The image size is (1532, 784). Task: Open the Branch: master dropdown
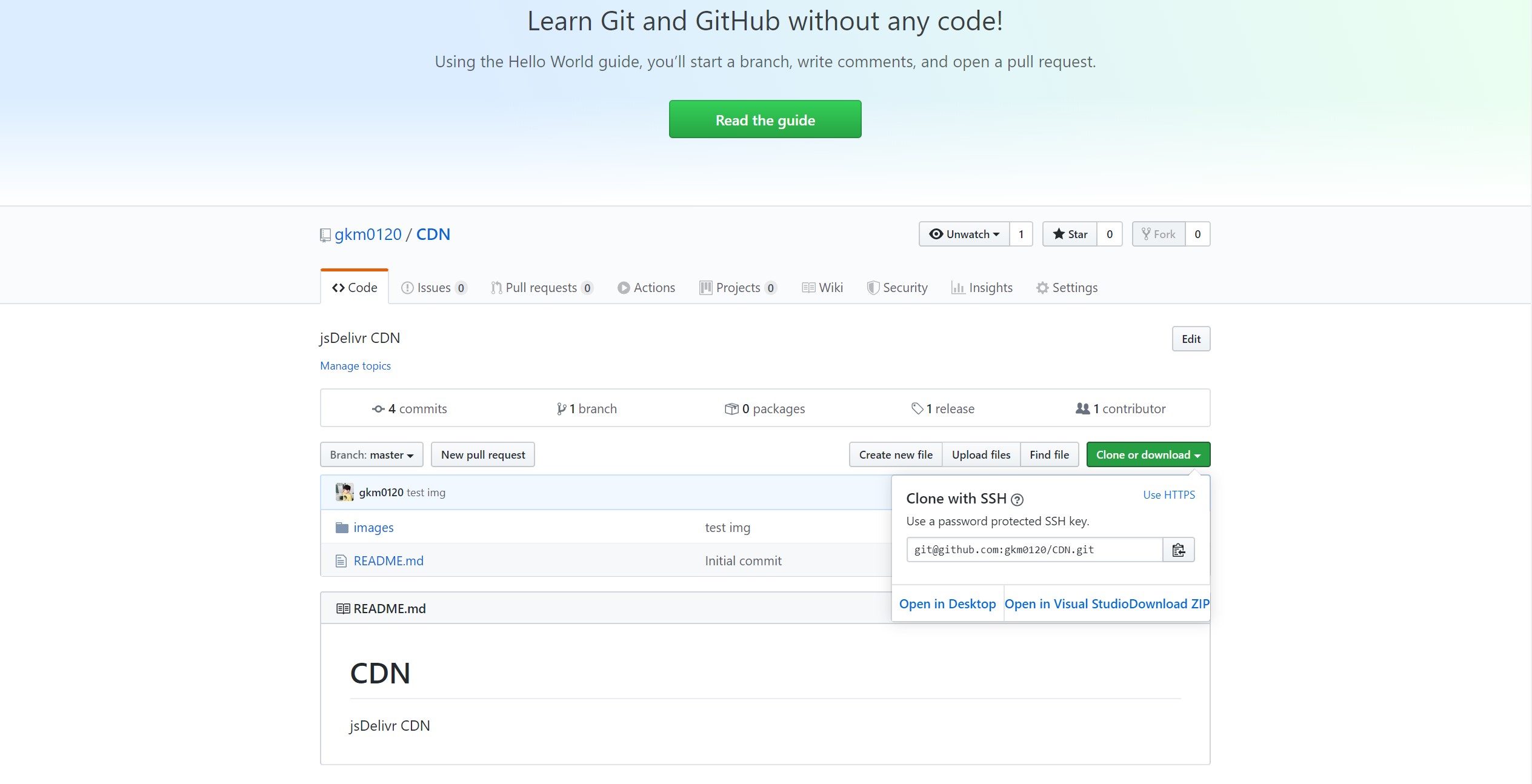(371, 454)
